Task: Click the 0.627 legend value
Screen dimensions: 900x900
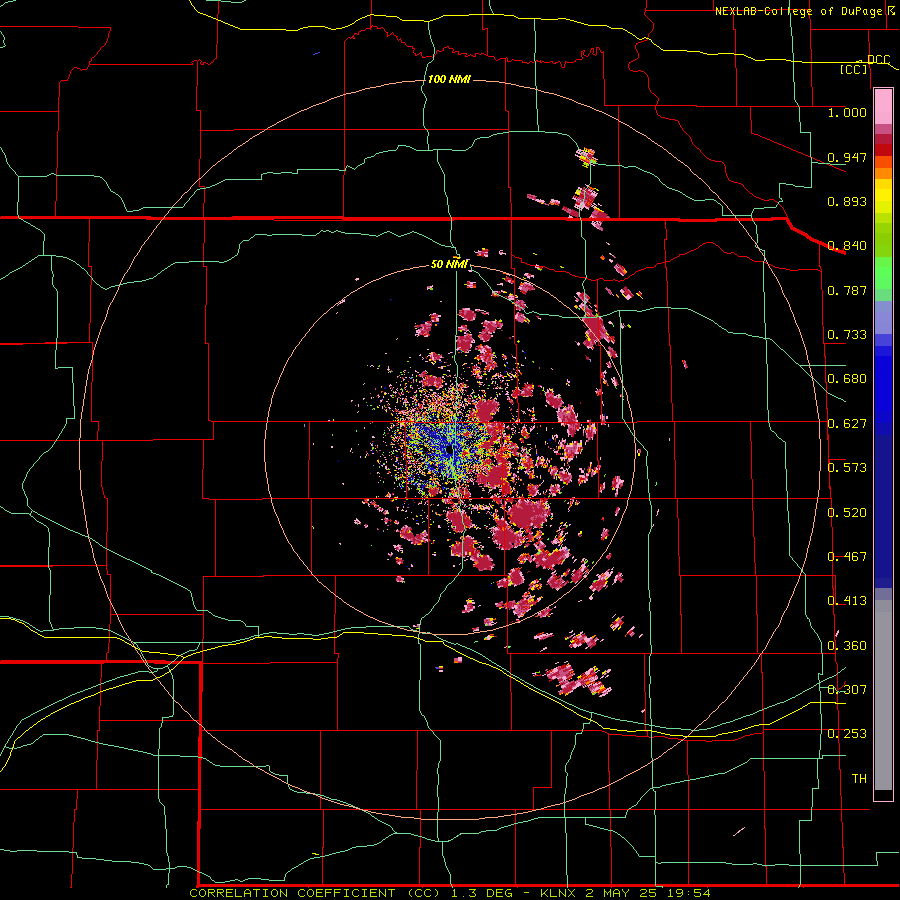Action: (847, 424)
